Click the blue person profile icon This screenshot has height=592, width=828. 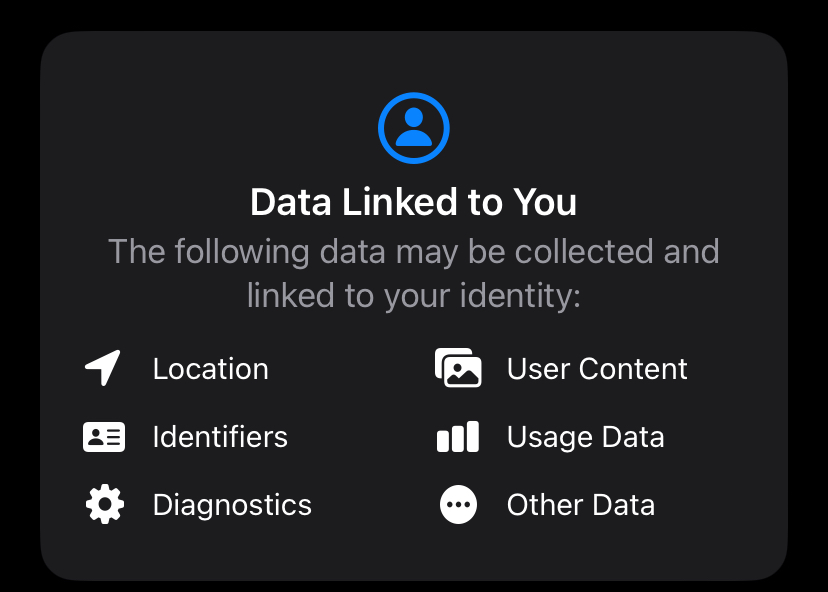tap(414, 128)
